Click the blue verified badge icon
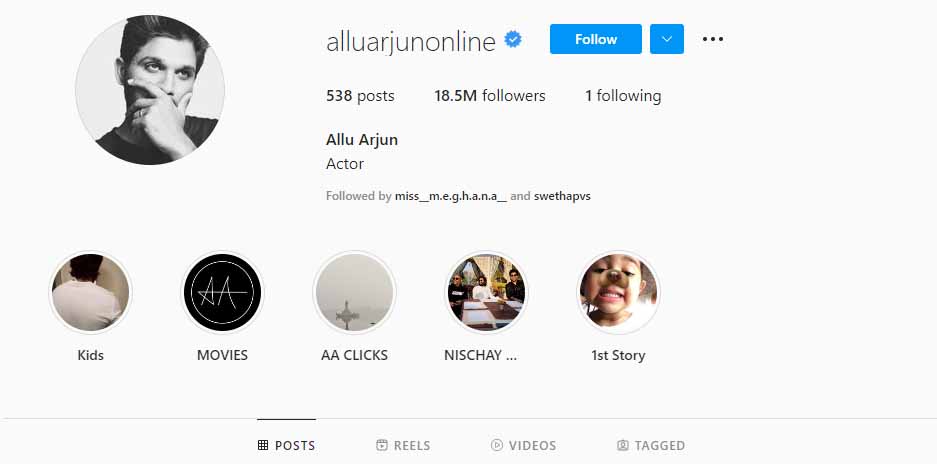 coord(513,39)
